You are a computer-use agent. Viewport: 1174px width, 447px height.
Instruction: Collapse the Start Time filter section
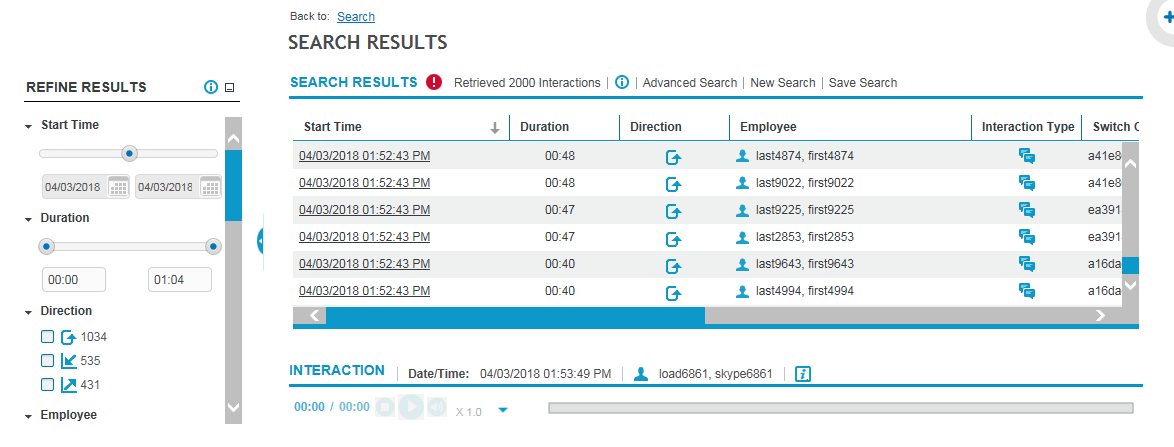[29, 126]
